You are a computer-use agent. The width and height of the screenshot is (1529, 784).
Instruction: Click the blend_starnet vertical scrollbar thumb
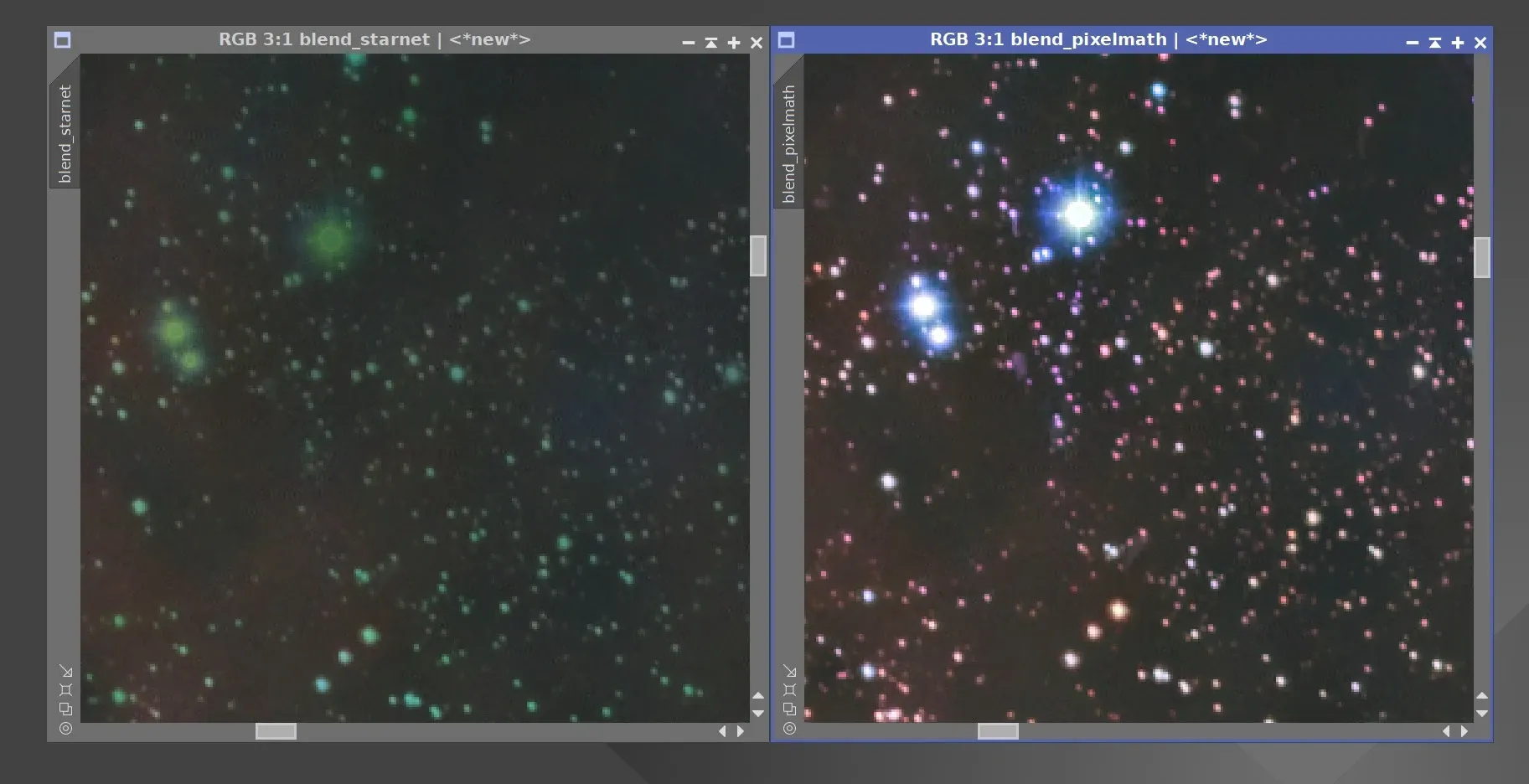click(x=758, y=255)
